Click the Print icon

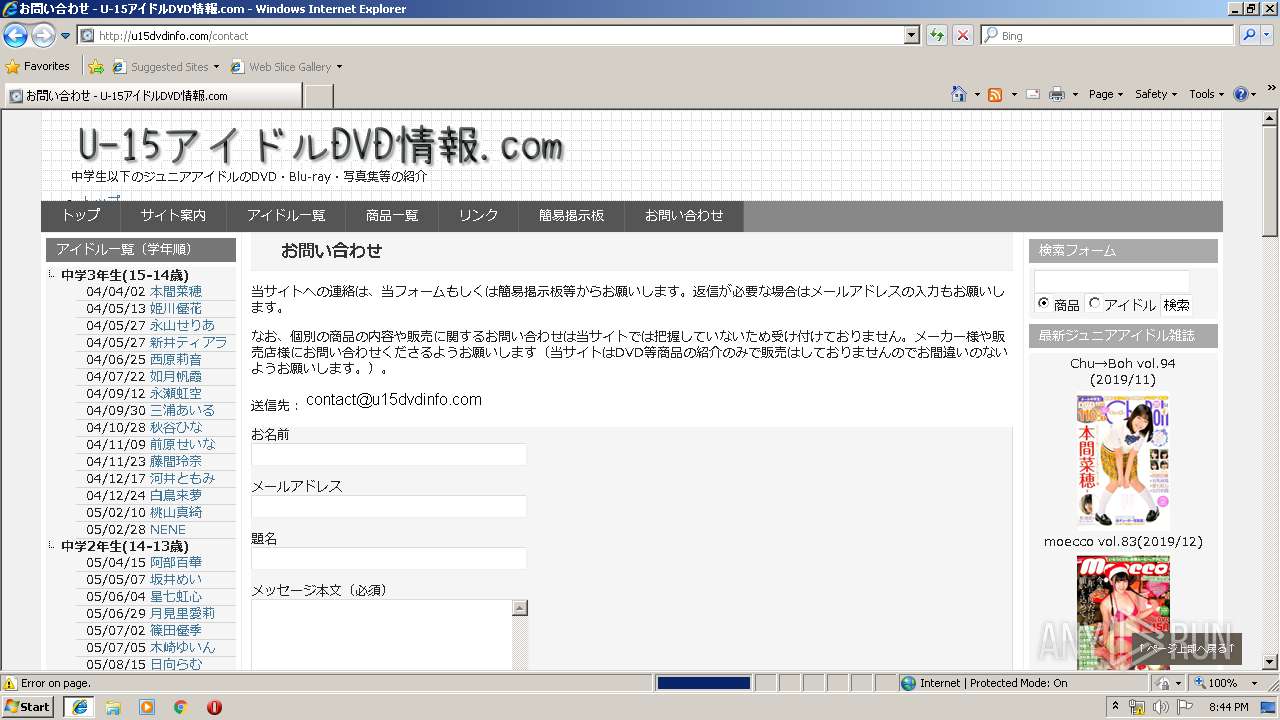coord(1058,94)
